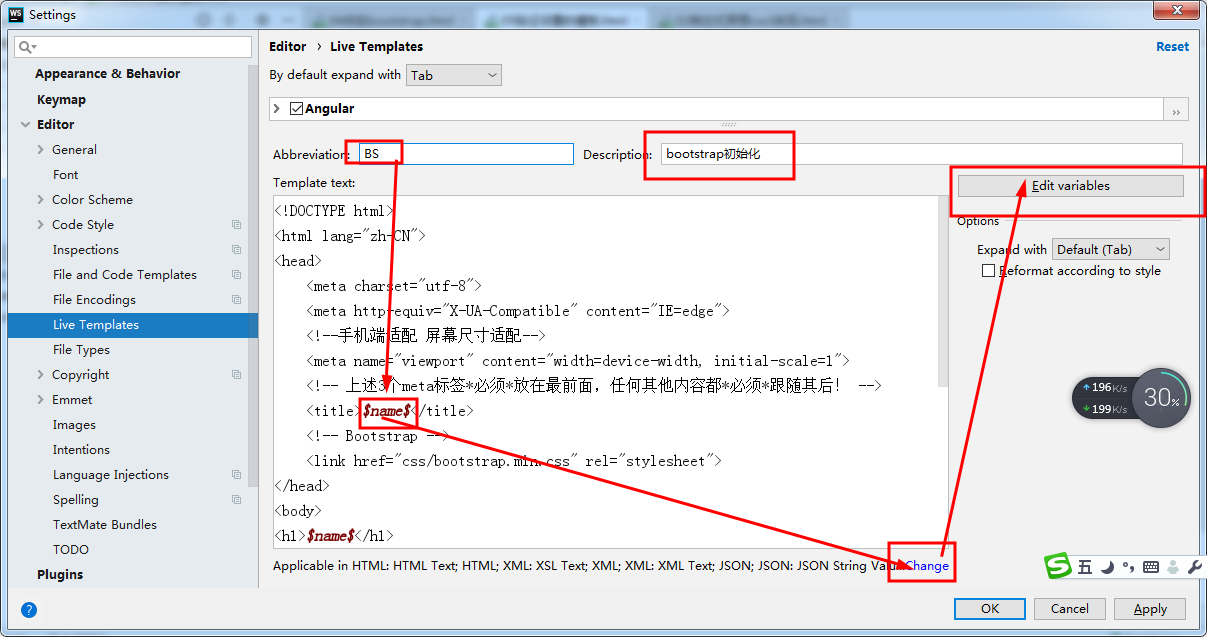Image resolution: width=1207 pixels, height=637 pixels.
Task: Click the user avatar icon in IME toolbar
Action: pos(1173,567)
